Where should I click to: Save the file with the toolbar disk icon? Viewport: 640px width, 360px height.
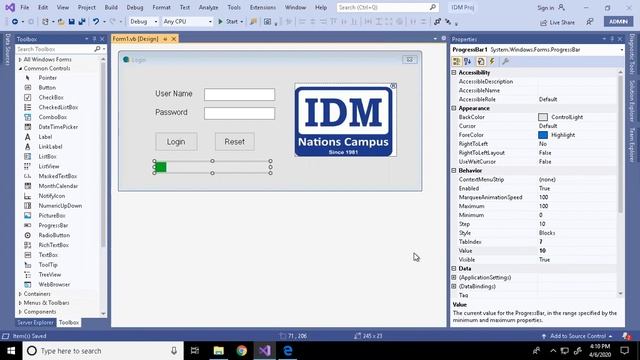[x=71, y=22]
